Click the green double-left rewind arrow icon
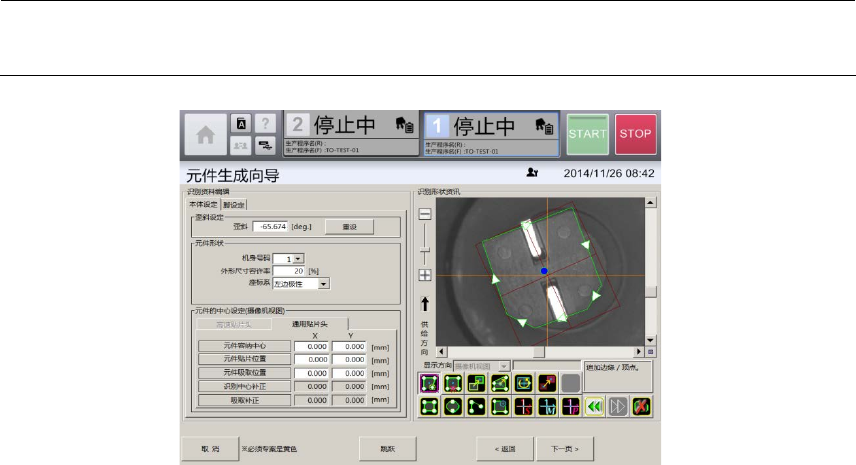This screenshot has width=856, height=465. point(591,405)
